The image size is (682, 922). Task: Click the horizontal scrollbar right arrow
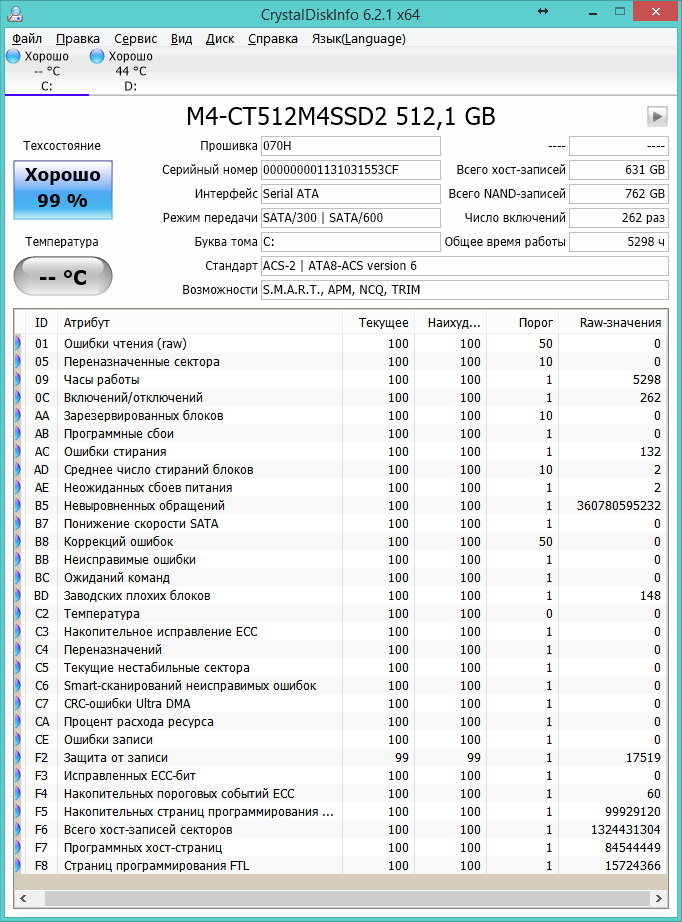[x=658, y=898]
